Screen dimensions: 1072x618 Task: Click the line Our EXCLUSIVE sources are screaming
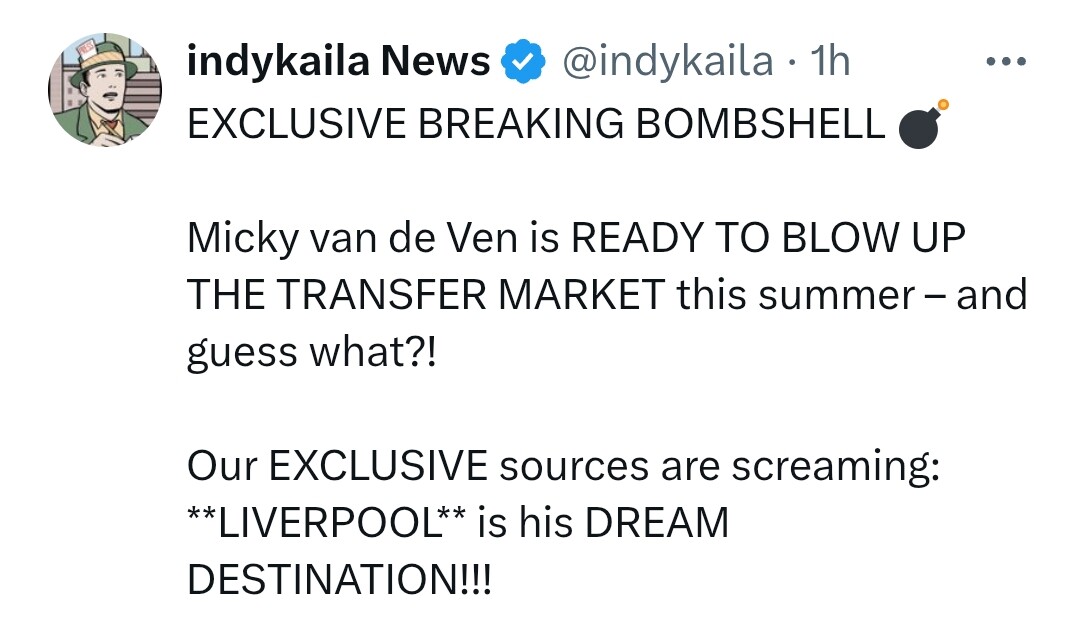[563, 467]
